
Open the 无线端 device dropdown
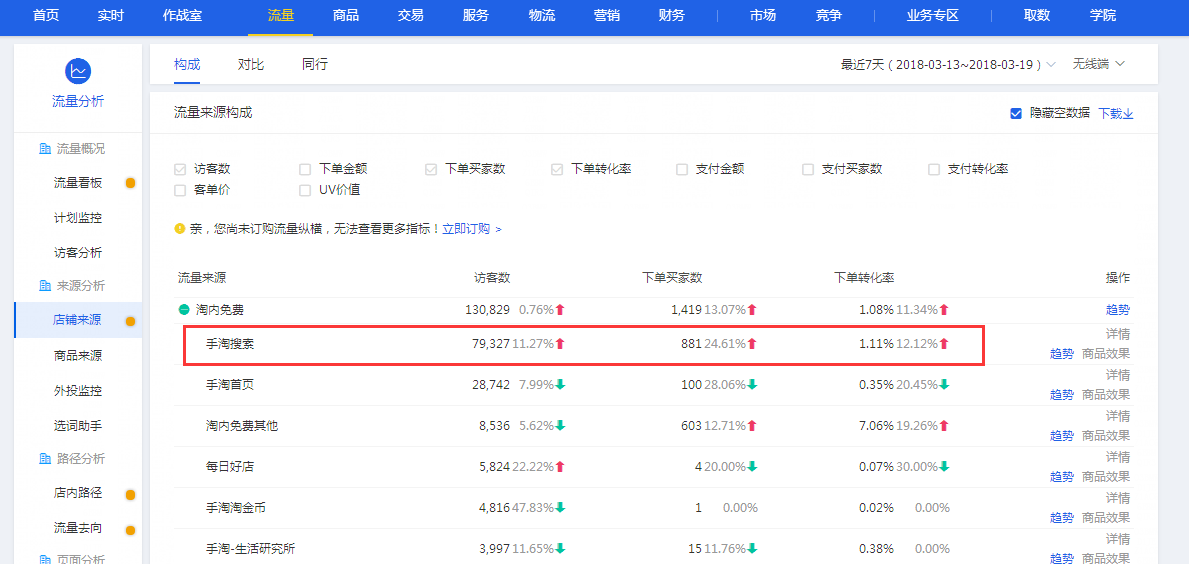tap(1097, 64)
